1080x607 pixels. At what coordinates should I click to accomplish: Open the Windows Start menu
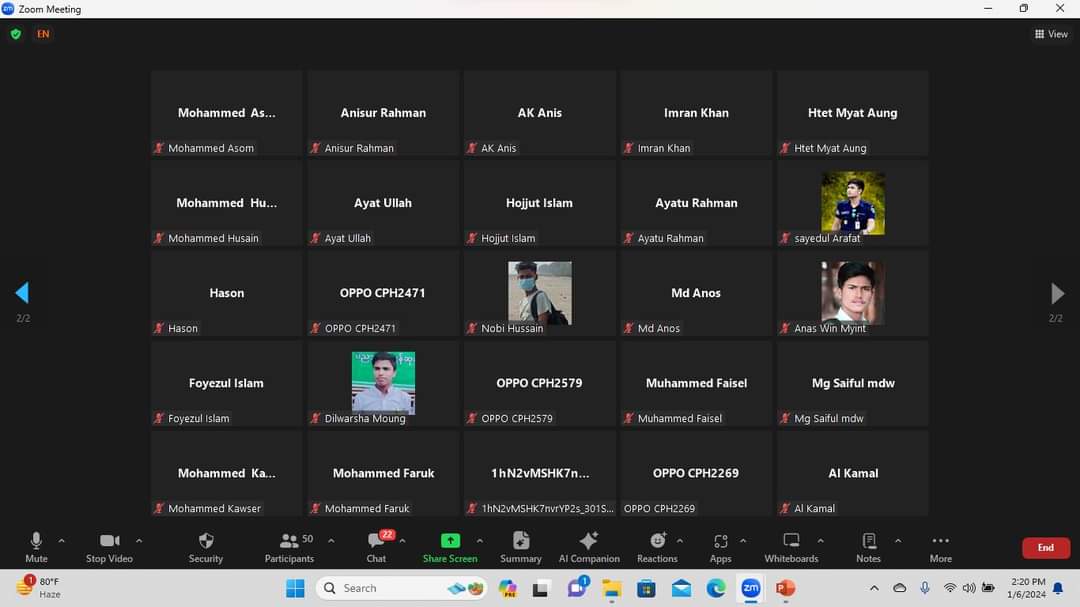[295, 588]
